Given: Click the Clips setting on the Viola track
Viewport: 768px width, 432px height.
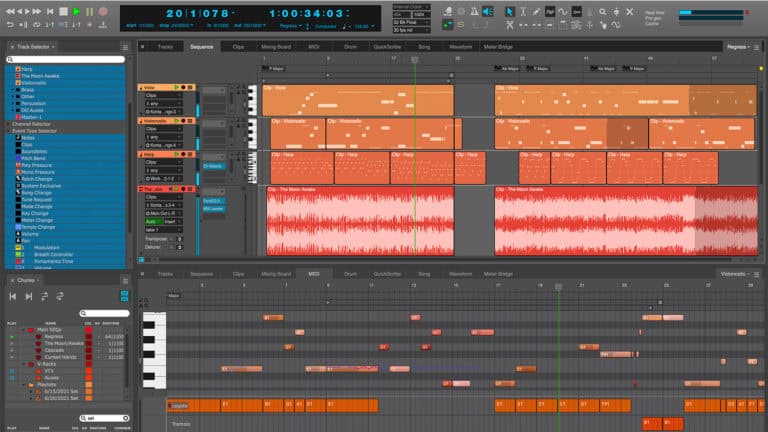Looking at the screenshot, I should coord(163,96).
